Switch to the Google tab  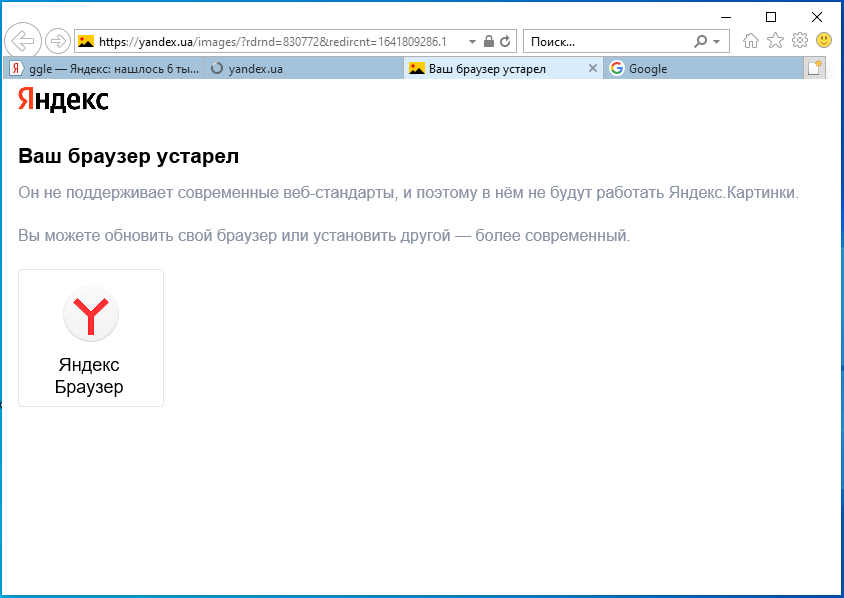point(703,69)
